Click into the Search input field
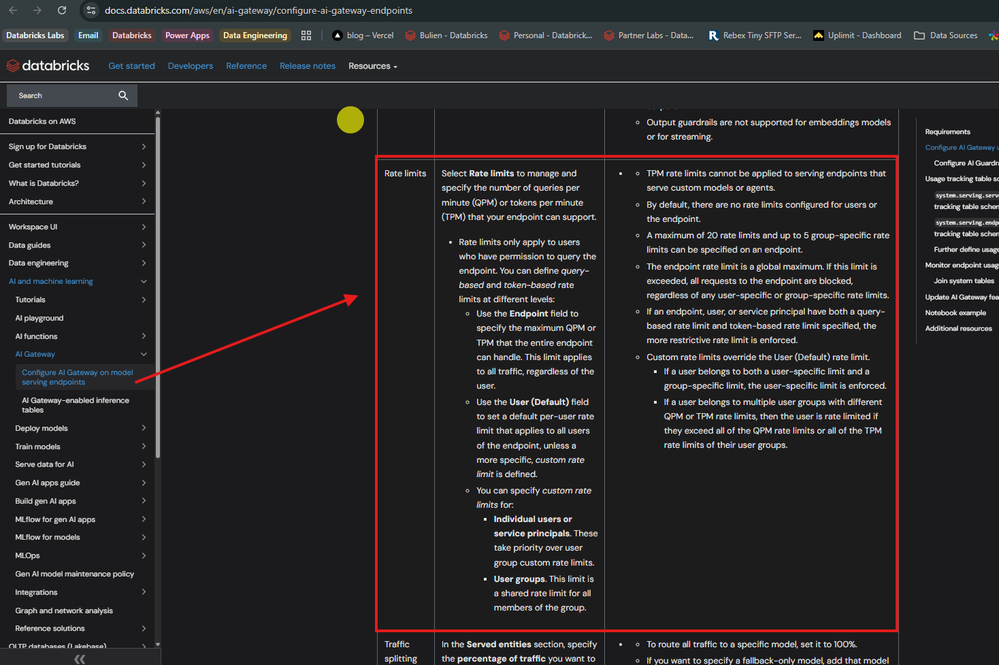 60,96
